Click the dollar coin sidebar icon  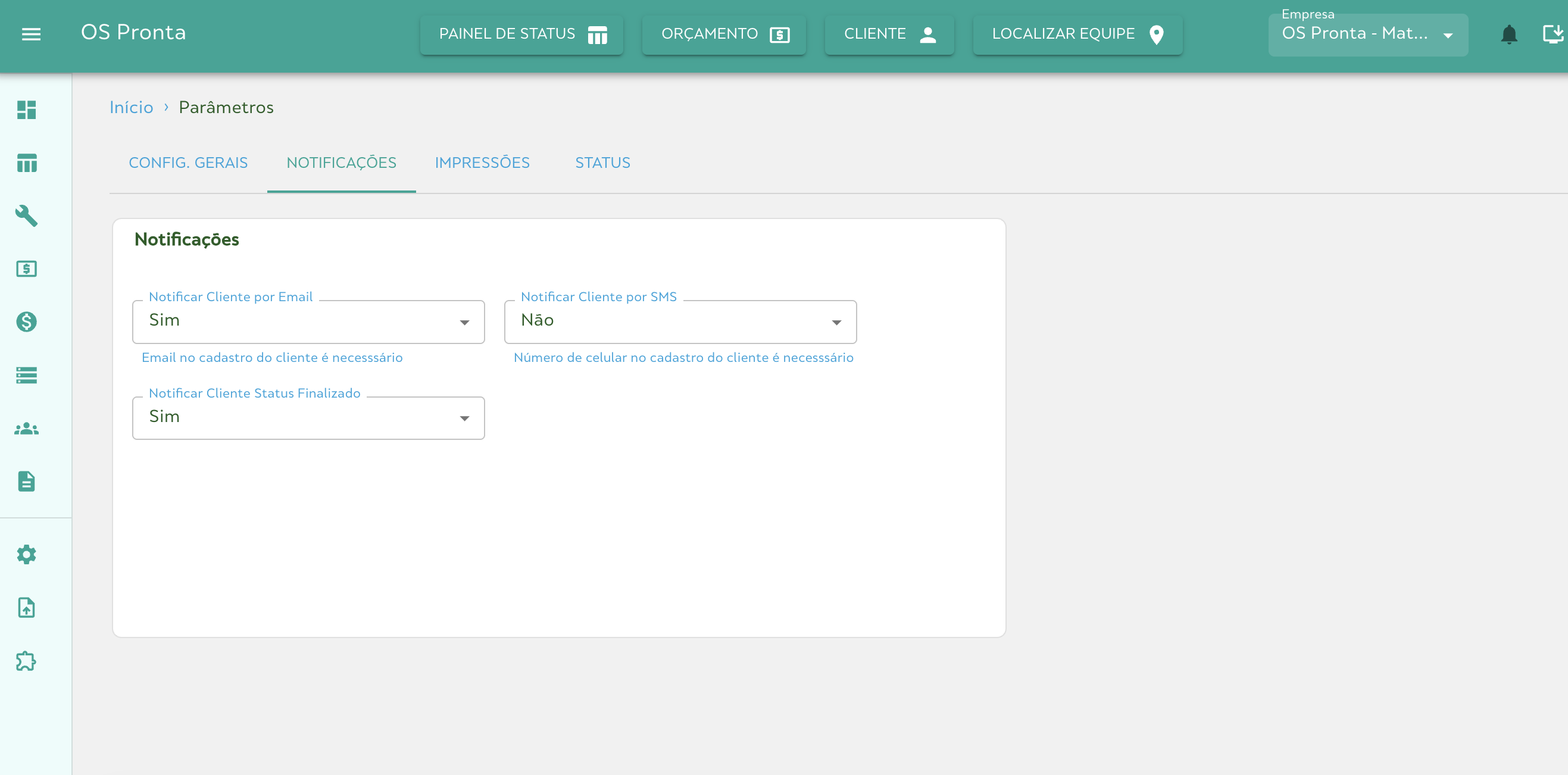coord(27,321)
